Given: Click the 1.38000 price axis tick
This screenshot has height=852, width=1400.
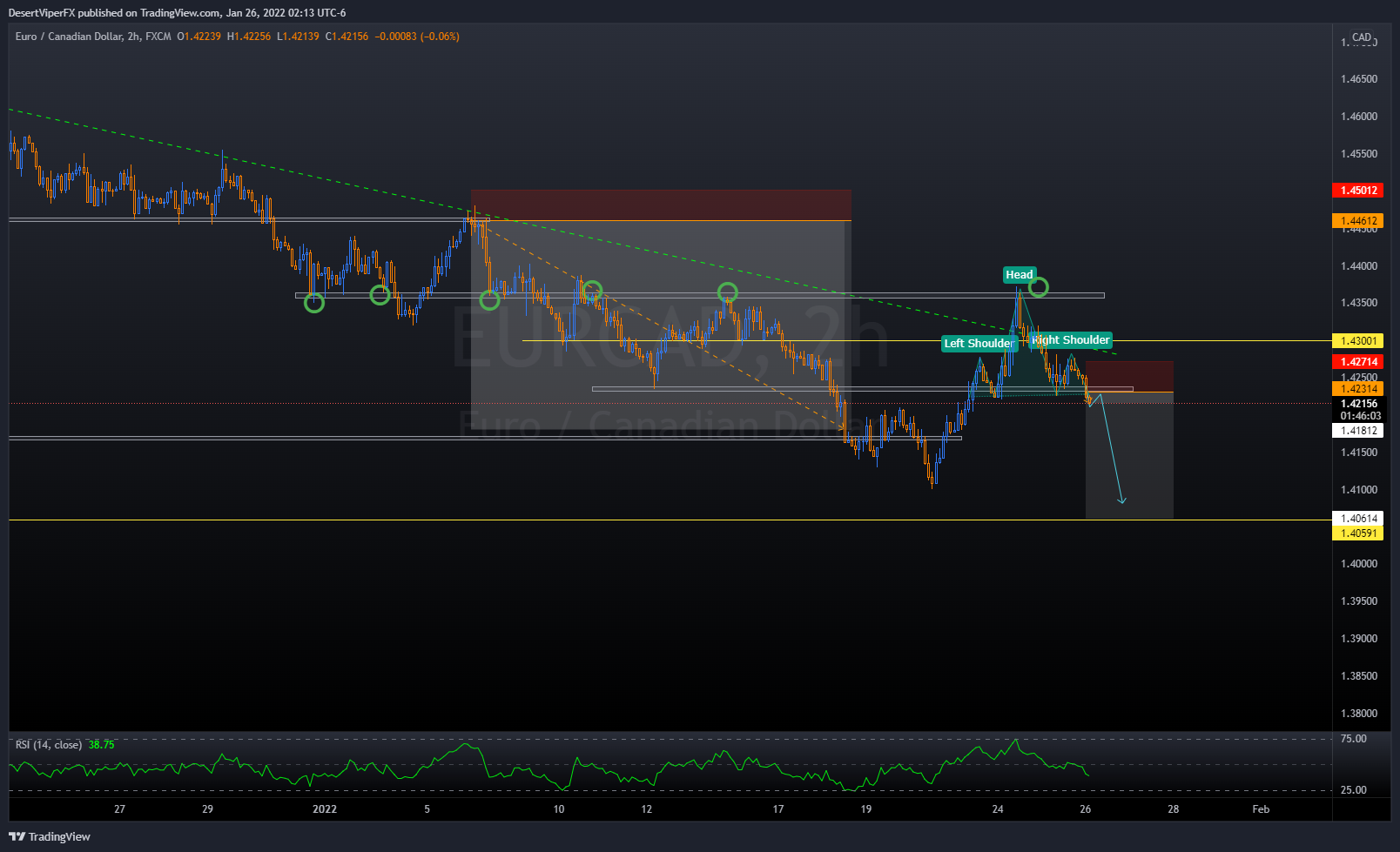Looking at the screenshot, I should (1359, 714).
